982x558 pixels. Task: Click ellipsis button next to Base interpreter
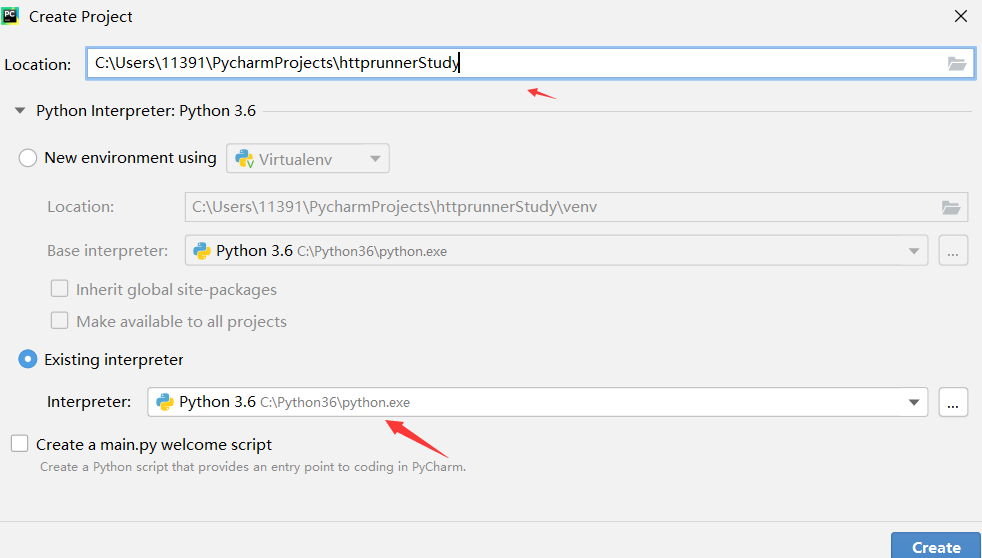point(953,251)
